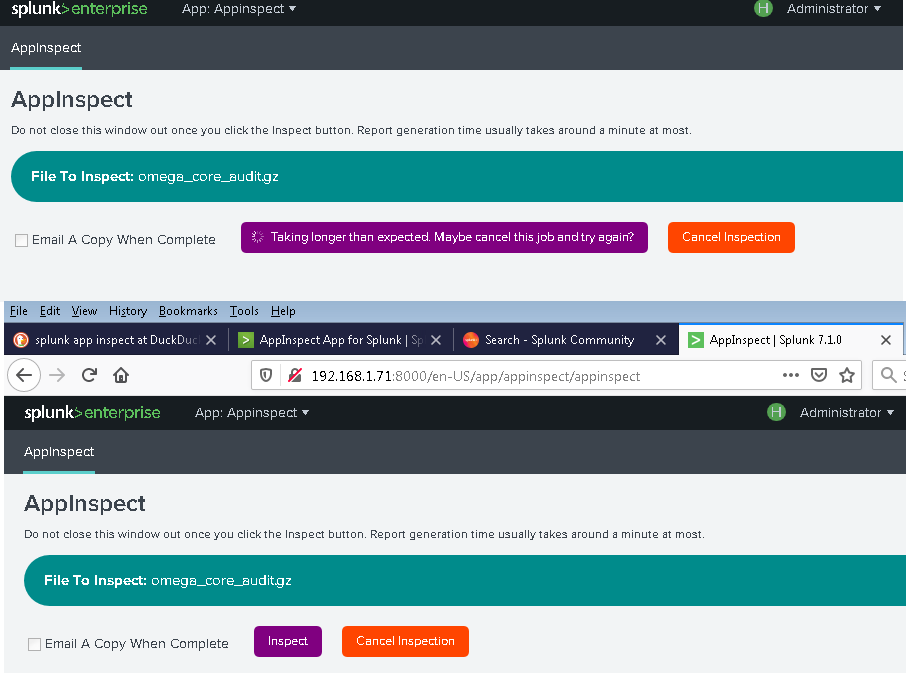The width and height of the screenshot is (906, 673).
Task: Close the AppInspect App for Splunk tab
Action: 436,340
